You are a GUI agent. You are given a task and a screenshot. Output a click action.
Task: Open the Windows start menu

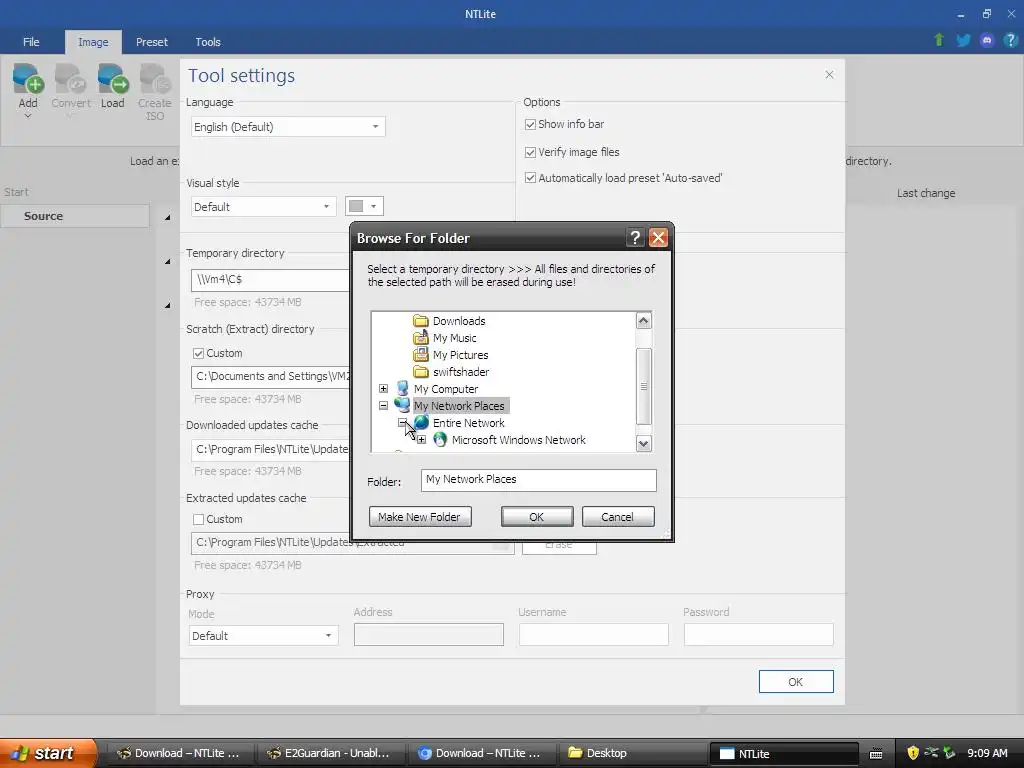pos(47,753)
